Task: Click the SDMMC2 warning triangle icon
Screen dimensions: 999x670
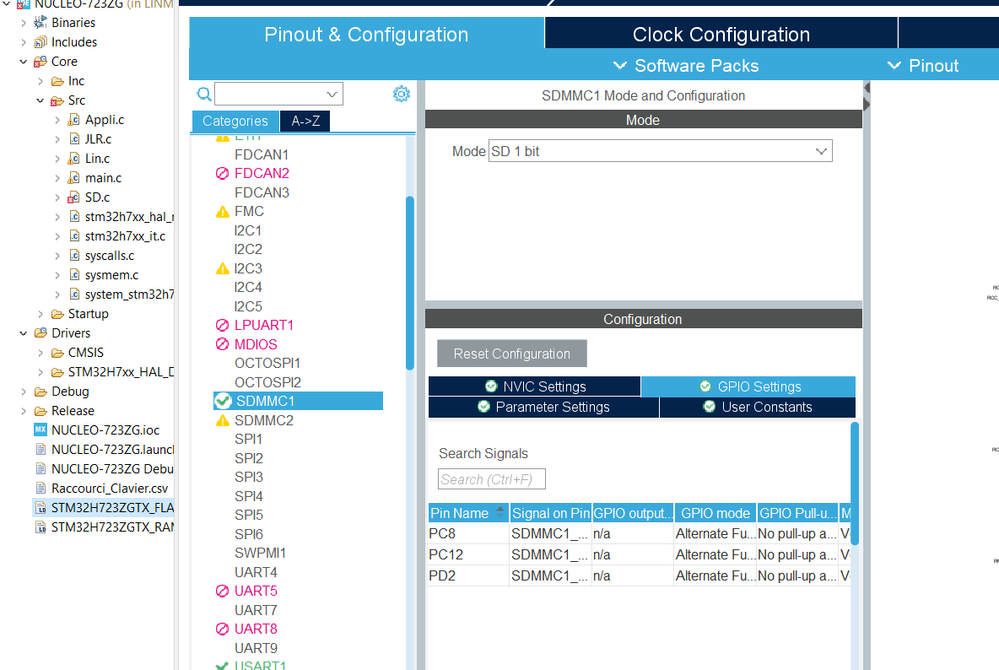Action: tap(222, 421)
